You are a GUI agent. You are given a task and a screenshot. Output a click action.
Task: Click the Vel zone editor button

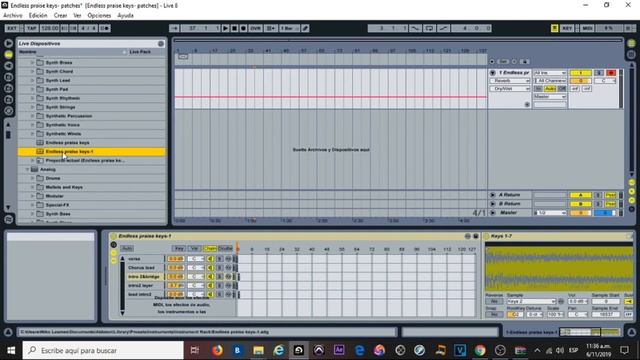pyautogui.click(x=194, y=248)
